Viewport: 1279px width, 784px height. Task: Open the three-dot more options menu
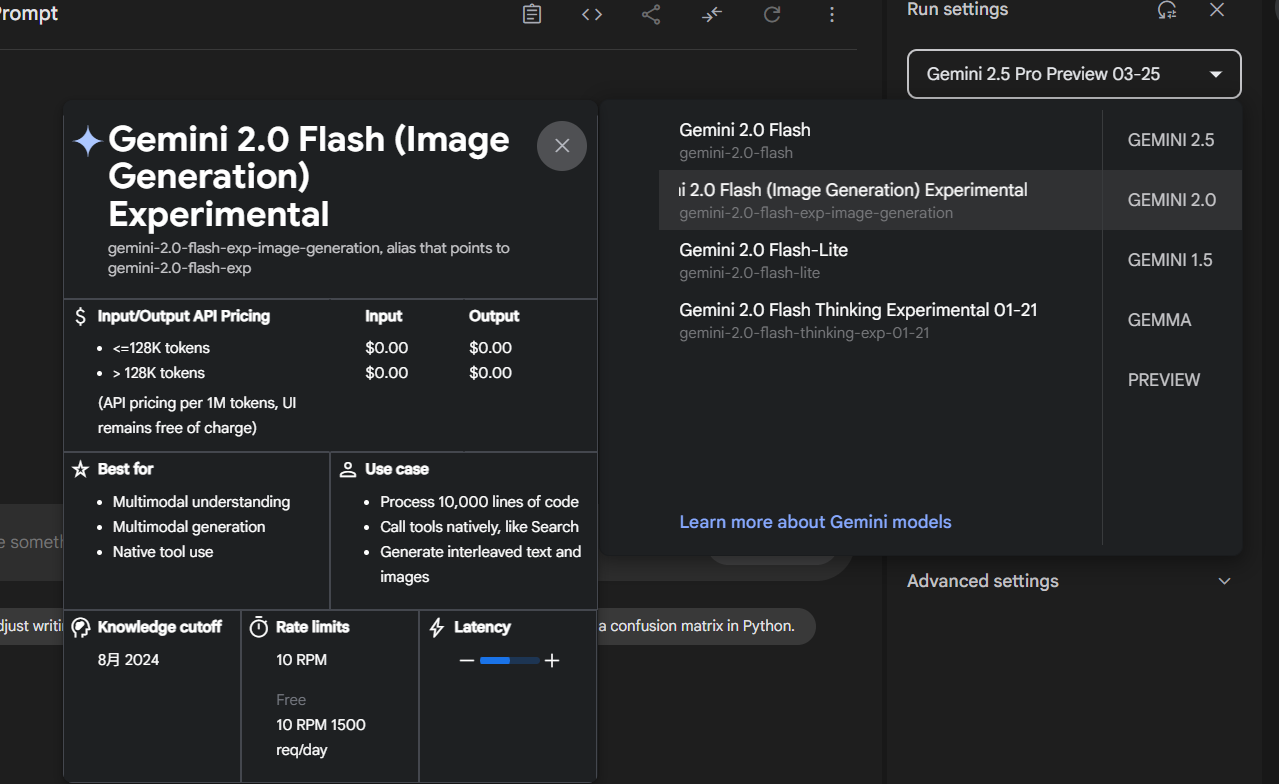coord(832,14)
